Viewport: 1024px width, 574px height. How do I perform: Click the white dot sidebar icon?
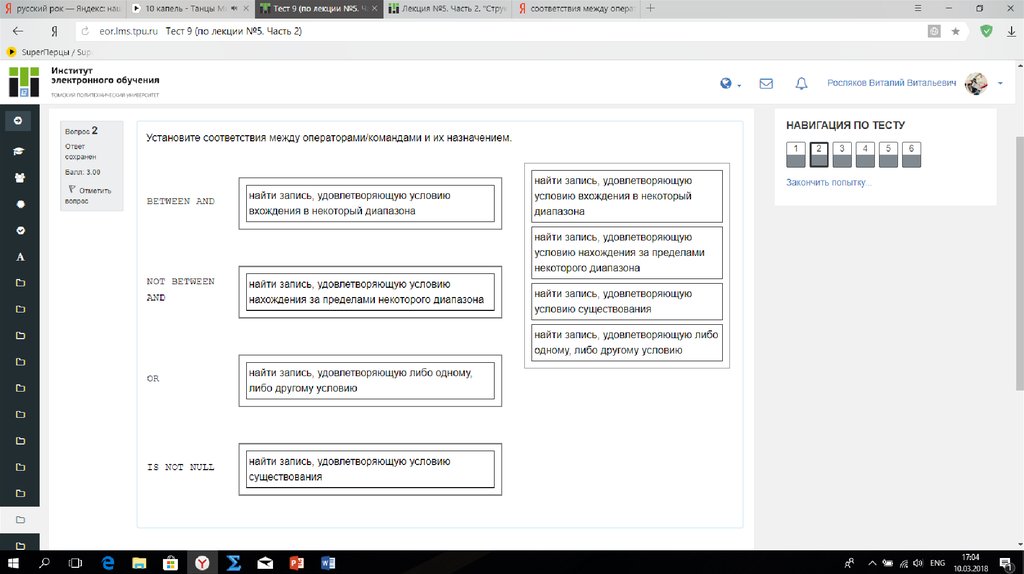pyautogui.click(x=20, y=204)
